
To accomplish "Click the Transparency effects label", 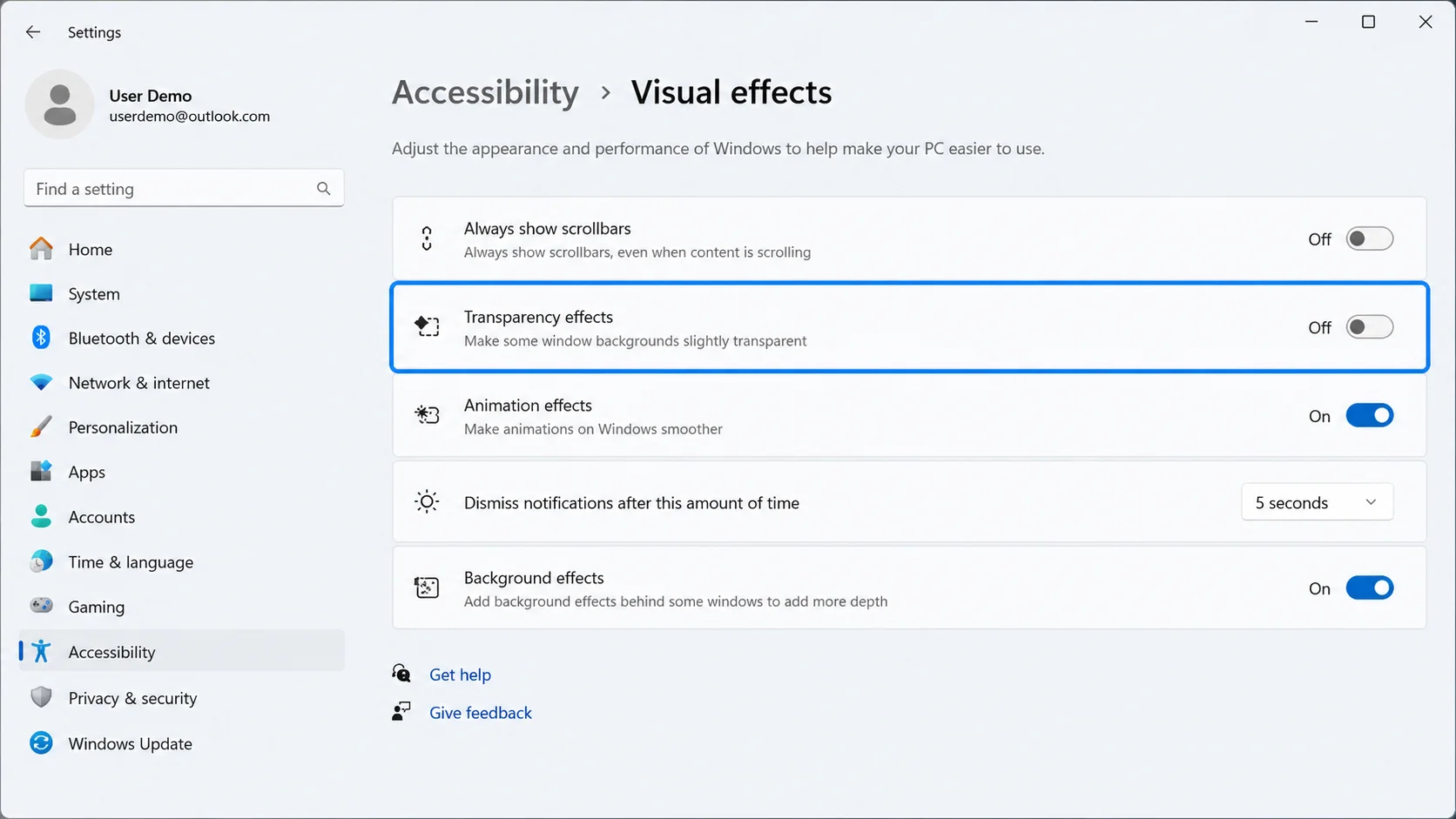I will 538,317.
